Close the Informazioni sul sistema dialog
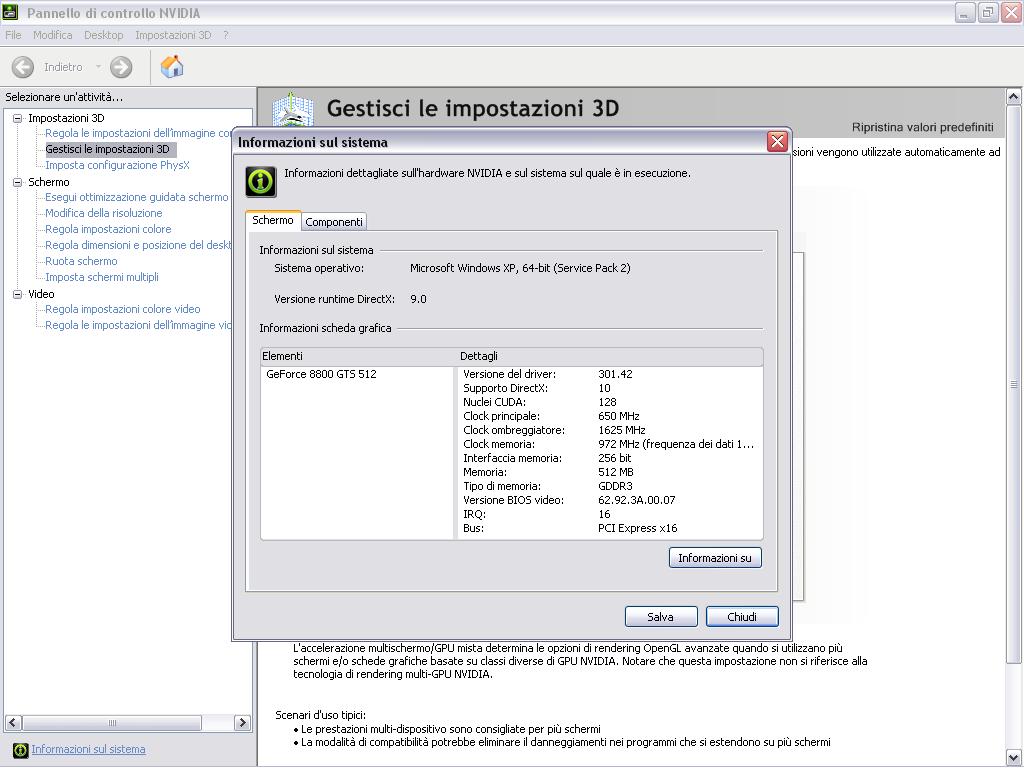Viewport: 1024px width, 768px height. coord(776,142)
